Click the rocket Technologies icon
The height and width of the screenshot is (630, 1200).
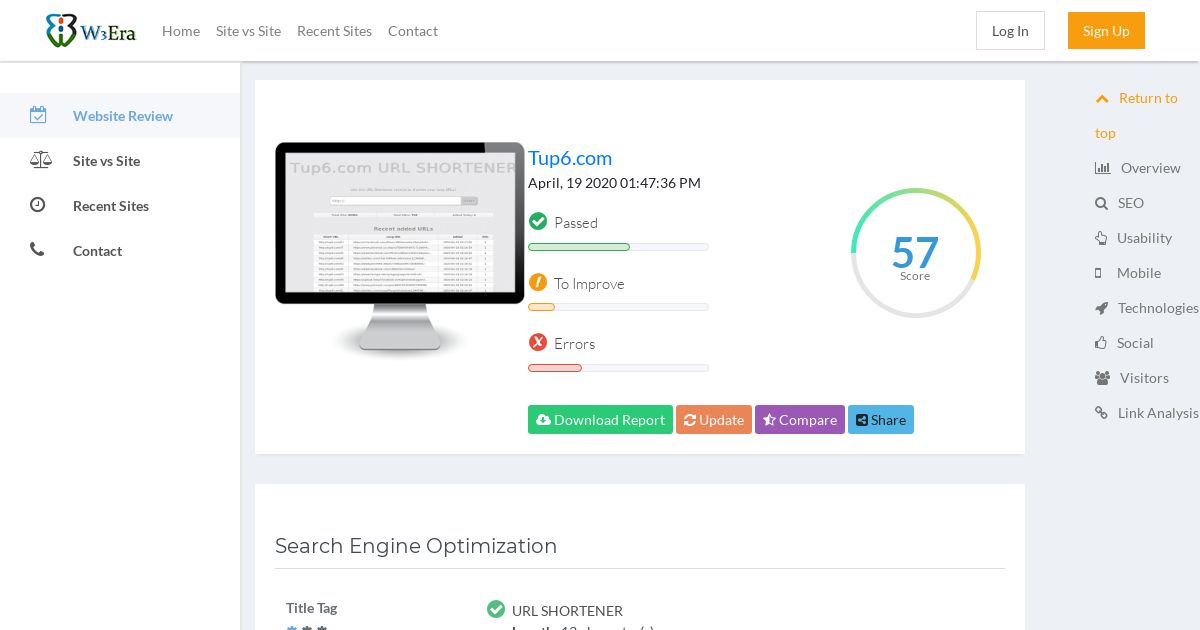[x=1102, y=308]
